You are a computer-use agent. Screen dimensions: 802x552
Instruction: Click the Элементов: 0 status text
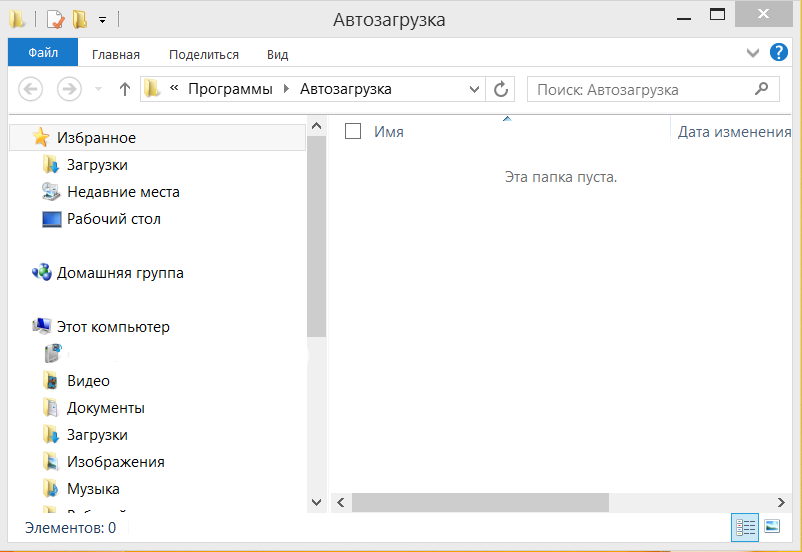(x=71, y=527)
